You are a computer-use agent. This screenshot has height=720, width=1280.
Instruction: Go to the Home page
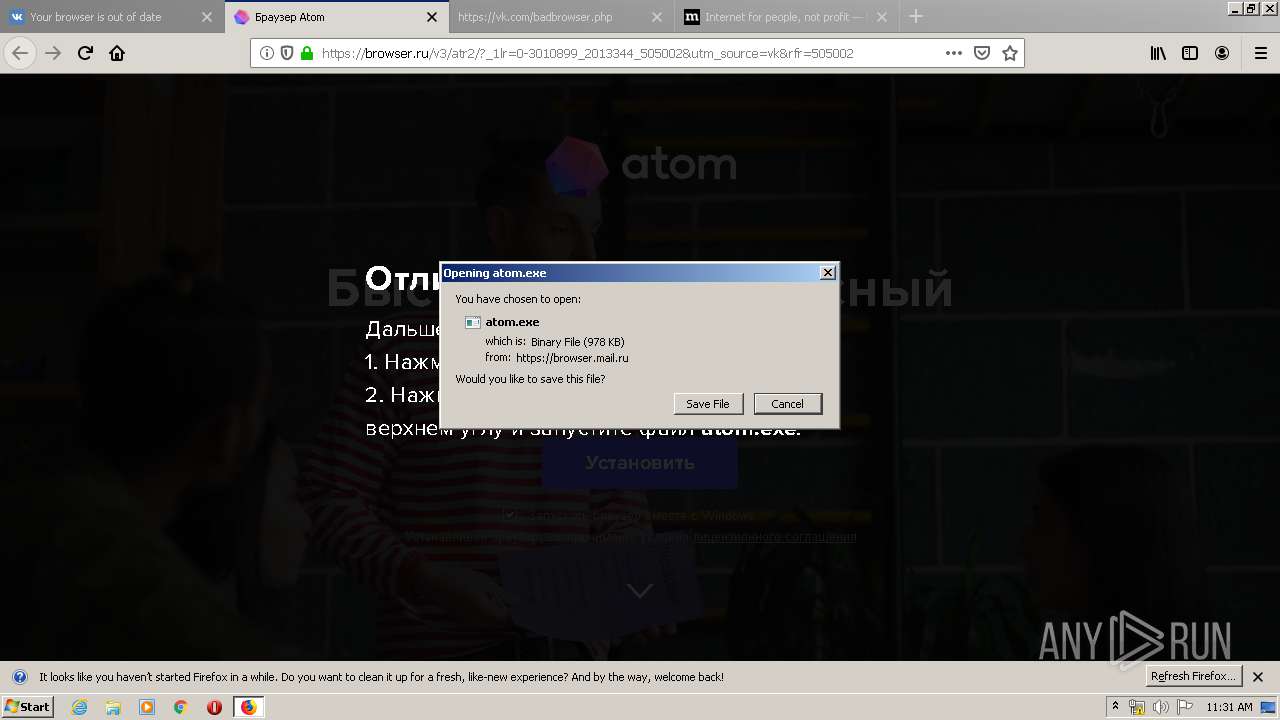tap(117, 53)
